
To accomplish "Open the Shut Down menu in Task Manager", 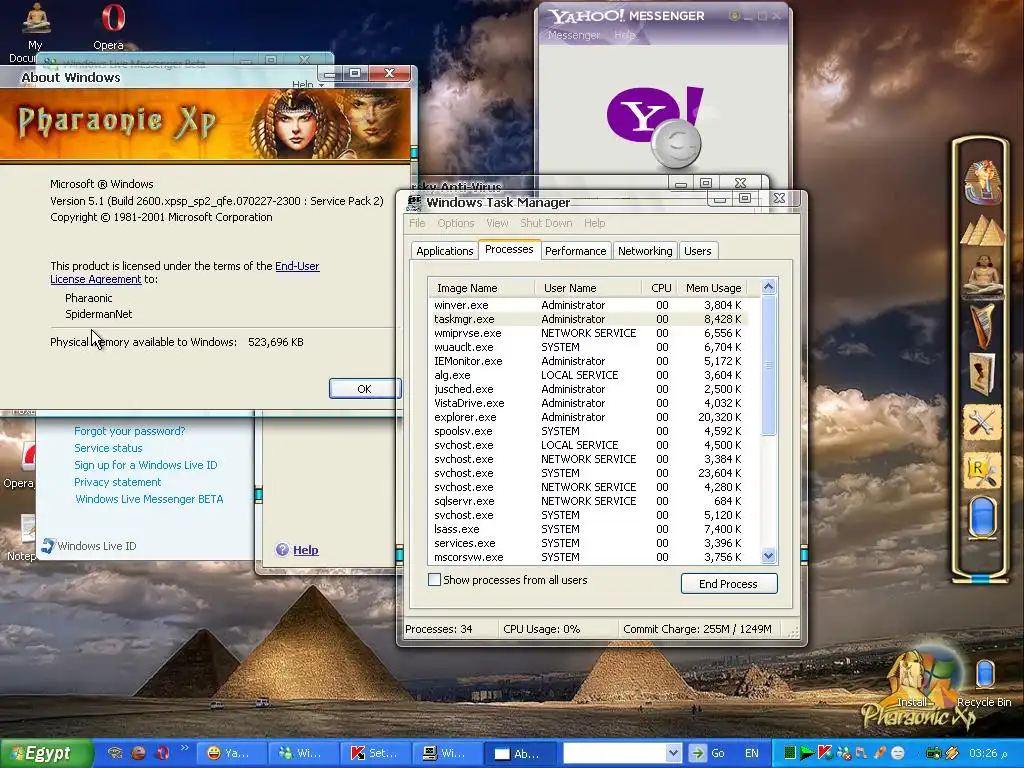I will [x=546, y=223].
